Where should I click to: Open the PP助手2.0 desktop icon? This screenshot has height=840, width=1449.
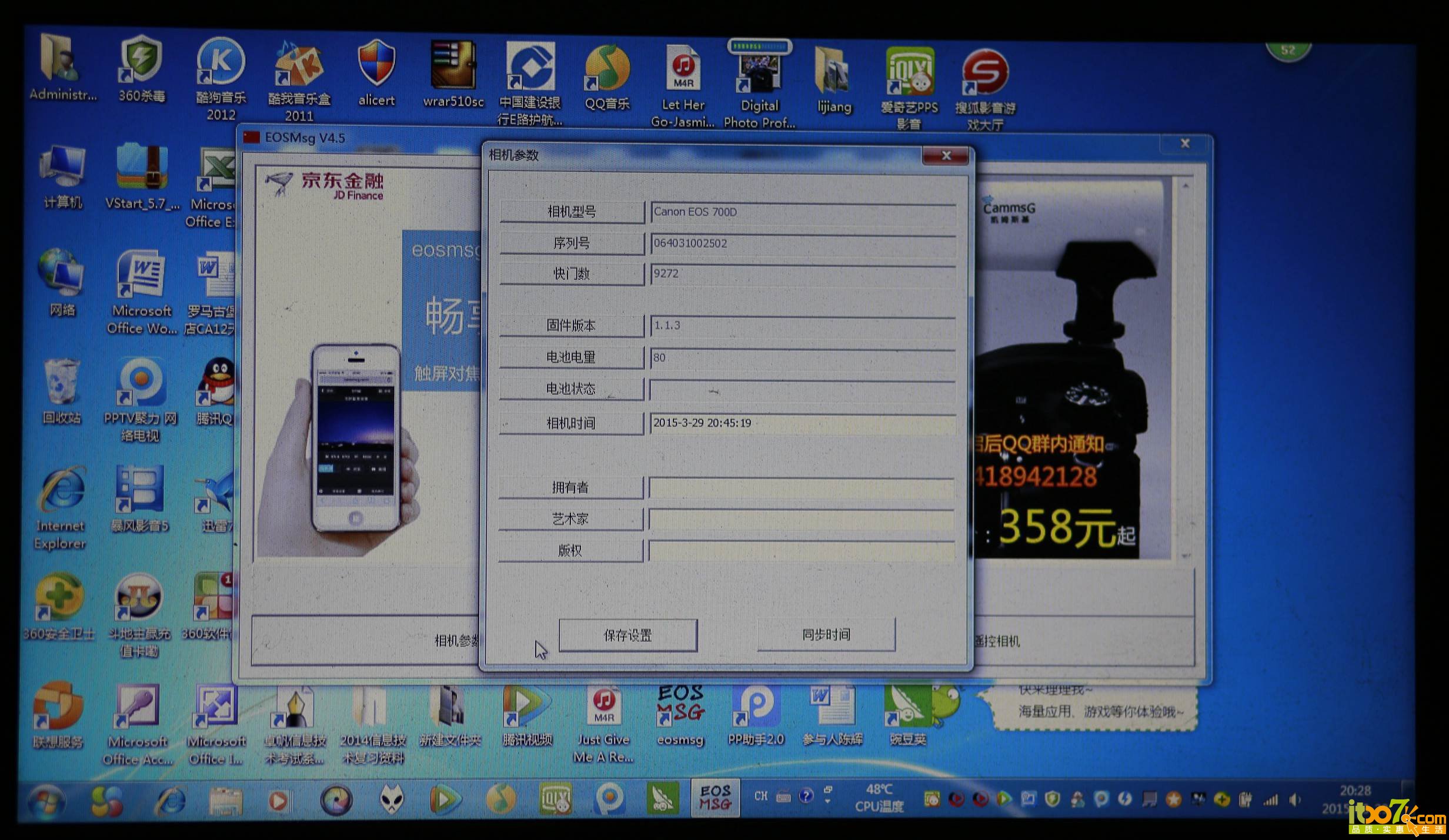(x=756, y=715)
